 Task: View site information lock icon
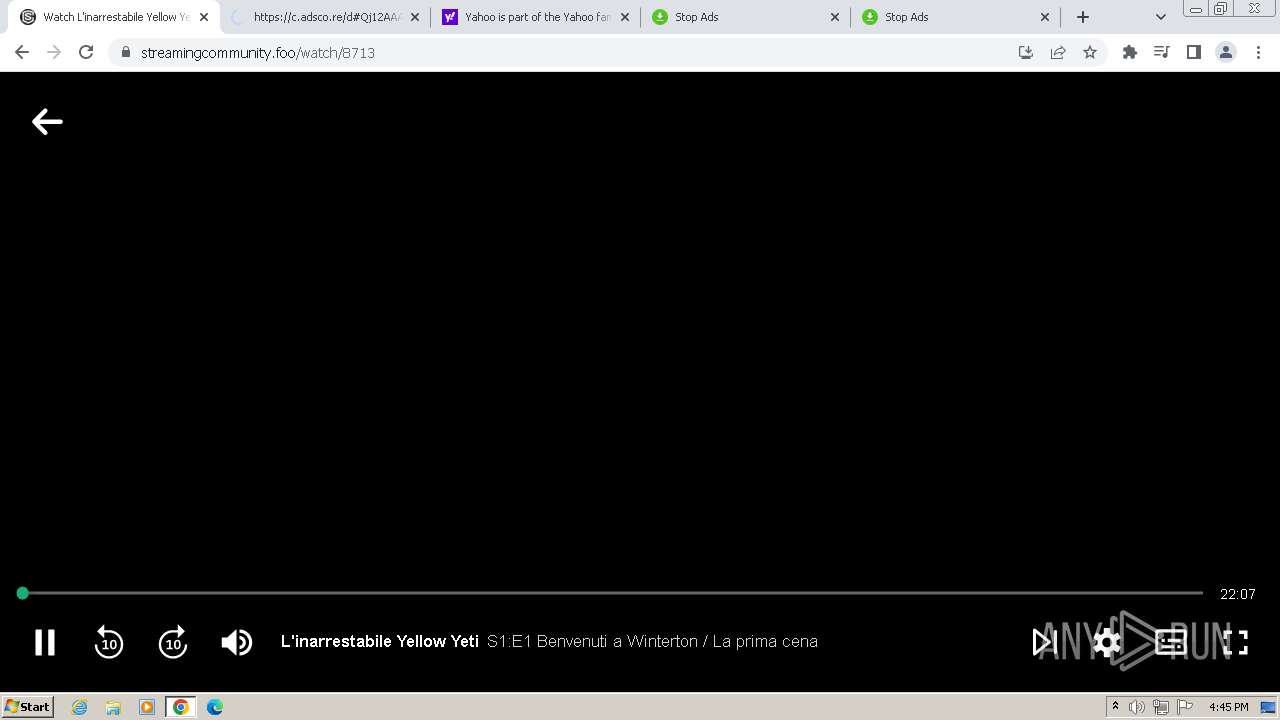tap(125, 52)
